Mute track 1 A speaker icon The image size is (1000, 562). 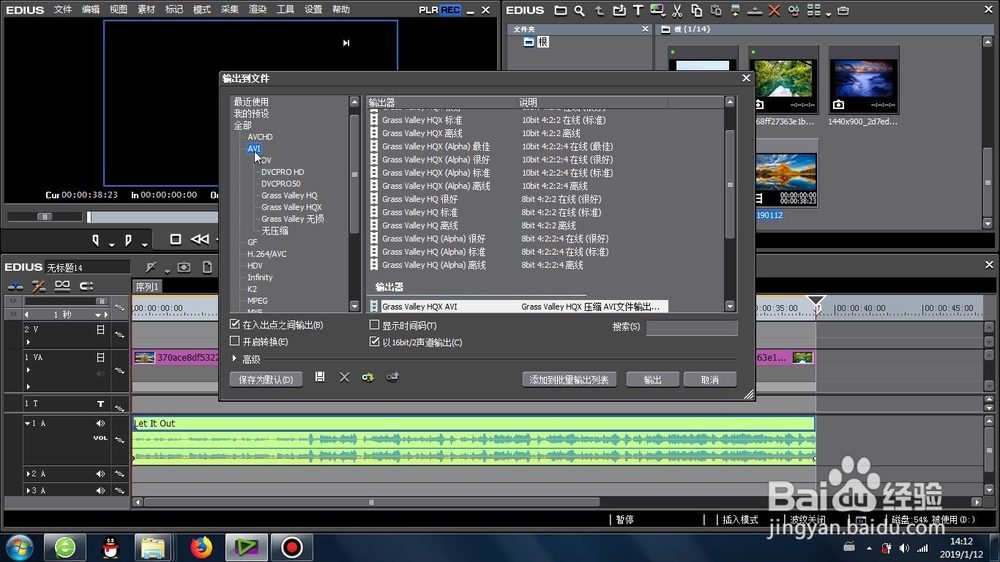100,423
